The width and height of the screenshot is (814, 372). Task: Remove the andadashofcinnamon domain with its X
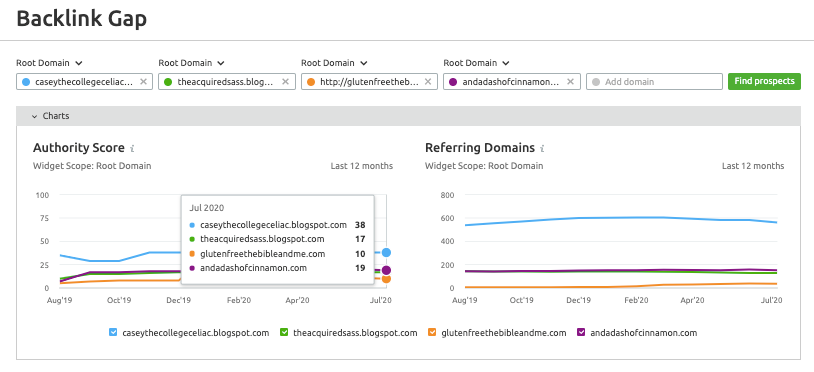(x=570, y=81)
